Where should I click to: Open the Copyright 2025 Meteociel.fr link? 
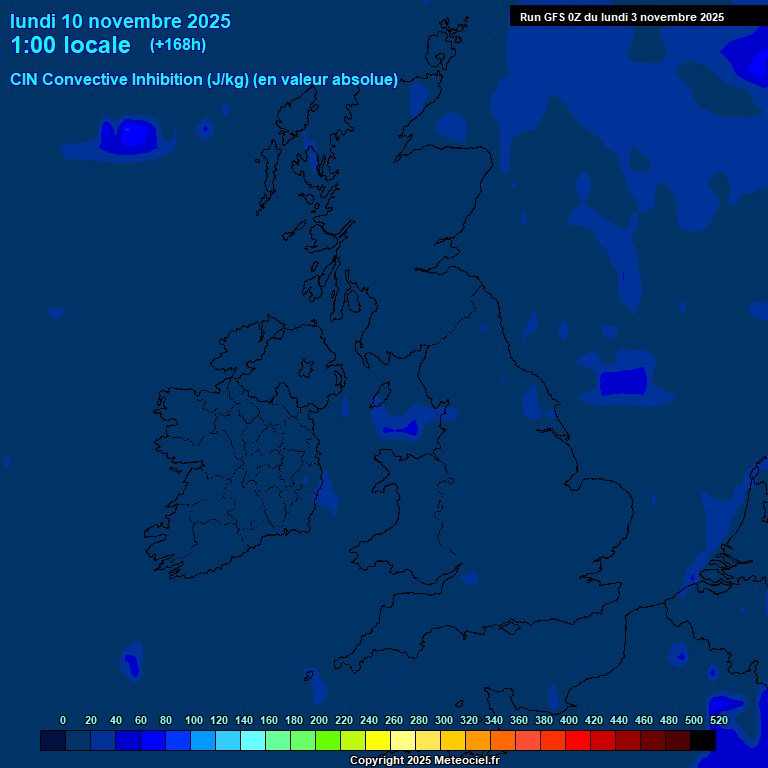(x=424, y=760)
